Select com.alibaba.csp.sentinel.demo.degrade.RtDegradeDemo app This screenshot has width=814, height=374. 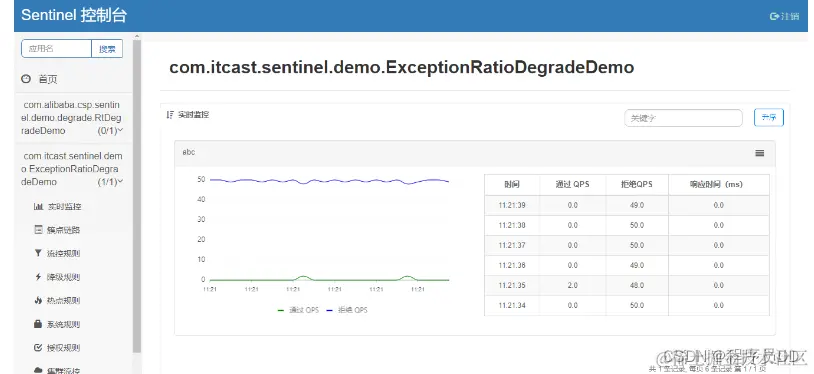coord(73,117)
